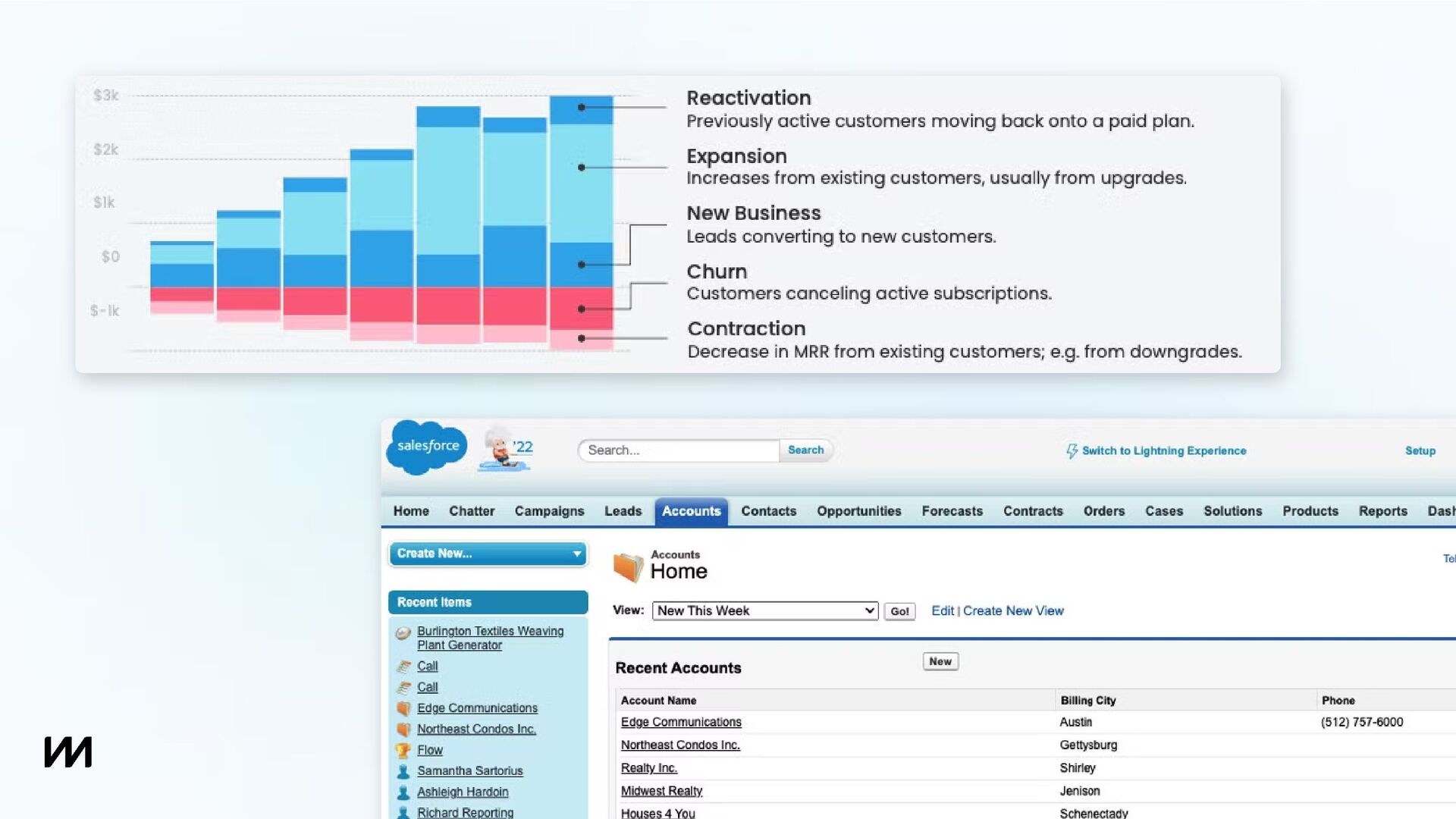
Task: Open the Leads tab
Action: [x=623, y=511]
